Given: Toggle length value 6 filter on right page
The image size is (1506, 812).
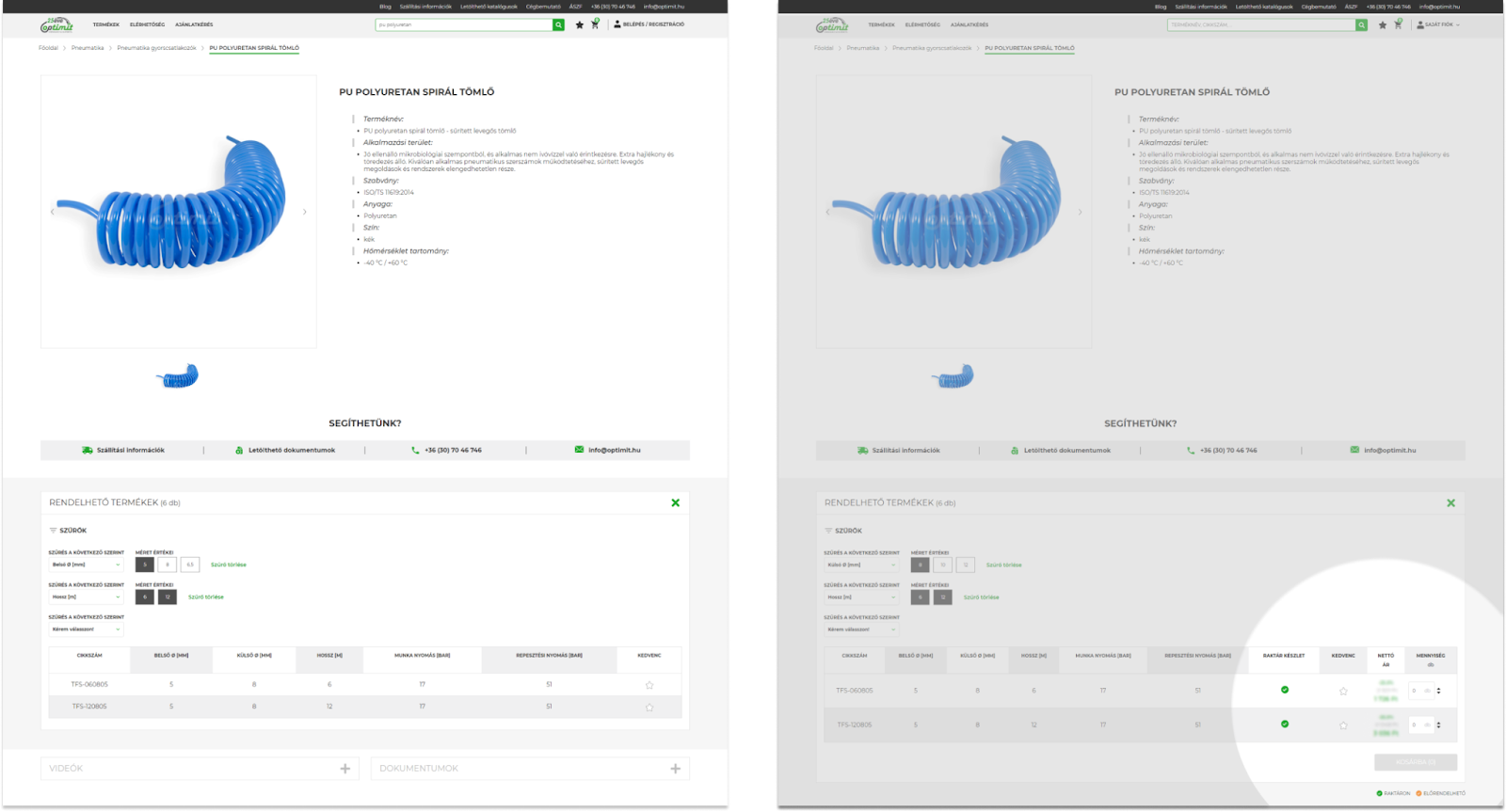Looking at the screenshot, I should 921,597.
